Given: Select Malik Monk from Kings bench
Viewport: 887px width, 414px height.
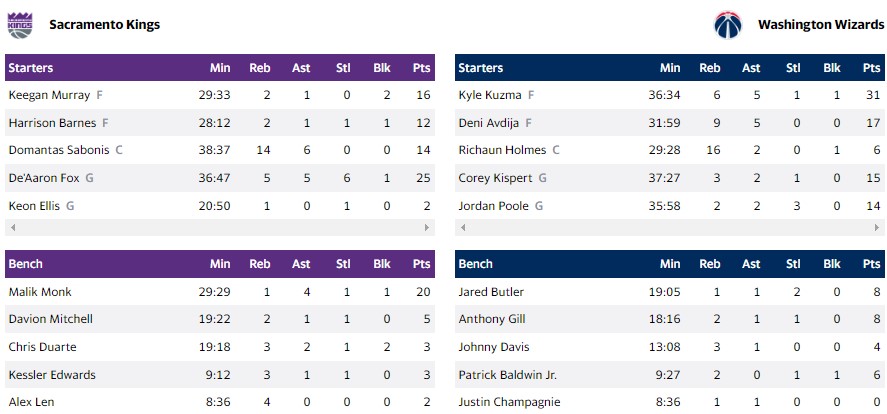Looking at the screenshot, I should click(40, 292).
